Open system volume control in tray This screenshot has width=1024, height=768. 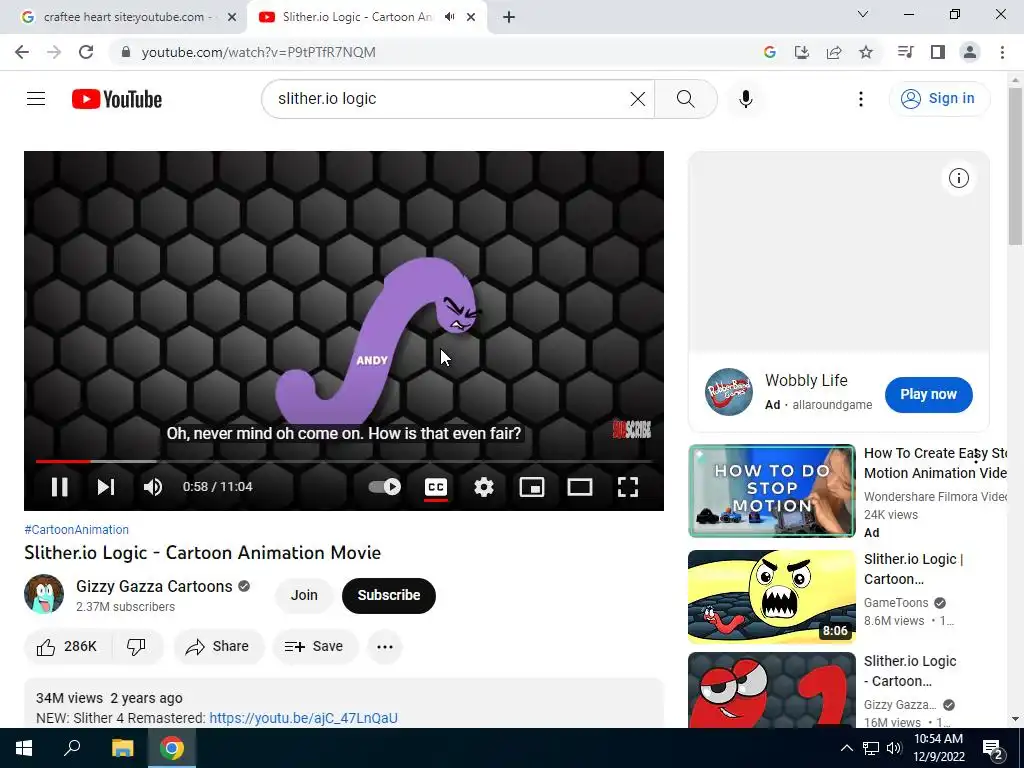coord(894,748)
